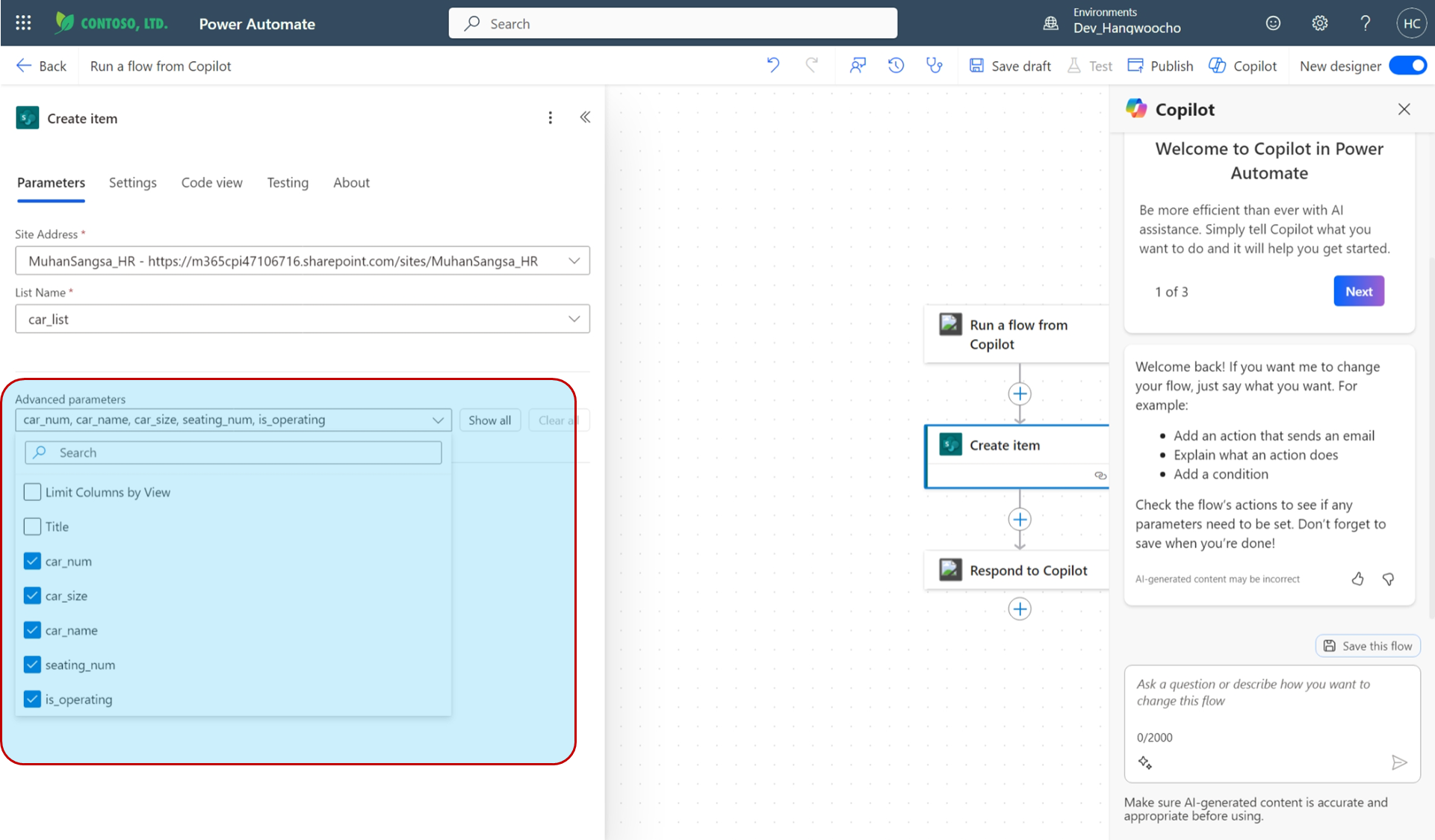Click Save this flow button
This screenshot has height=840, width=1435.
(x=1368, y=646)
